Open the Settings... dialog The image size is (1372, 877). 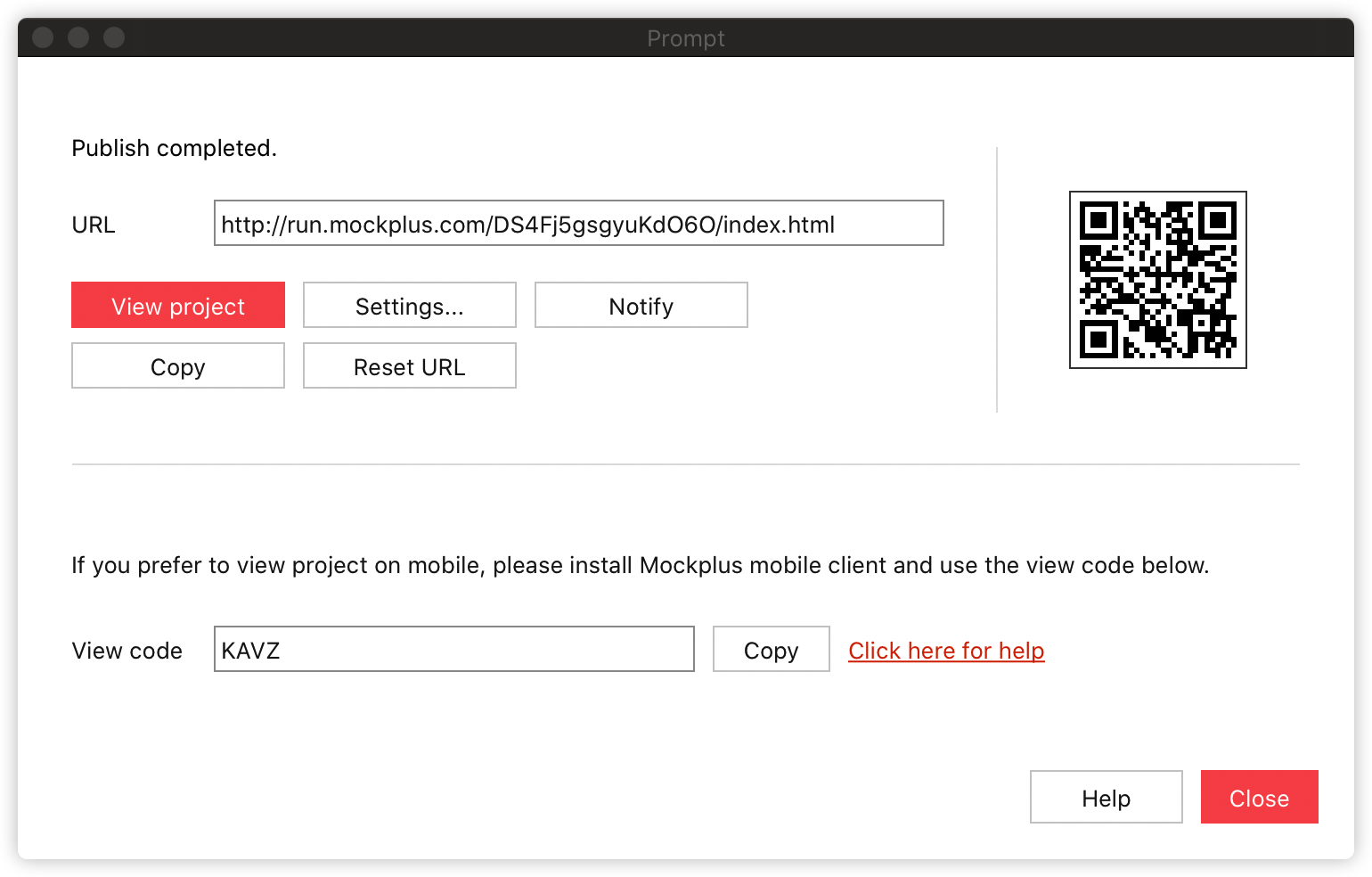pyautogui.click(x=410, y=305)
